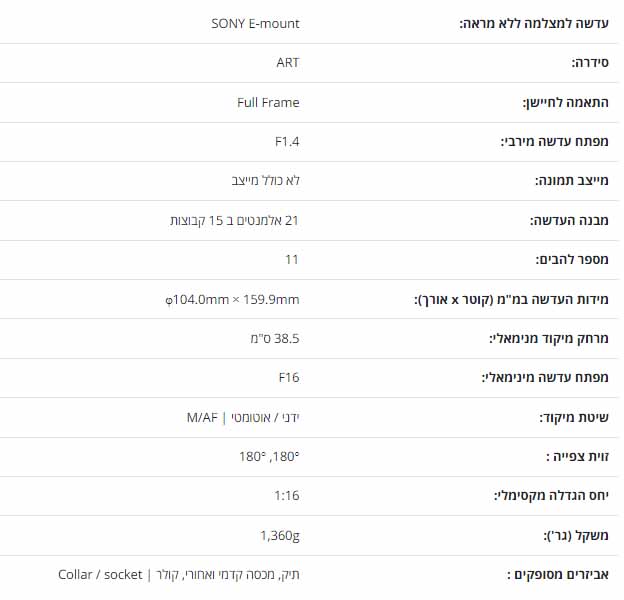Select the 1,360g weight value
This screenshot has width=624, height=600.
tap(280, 536)
